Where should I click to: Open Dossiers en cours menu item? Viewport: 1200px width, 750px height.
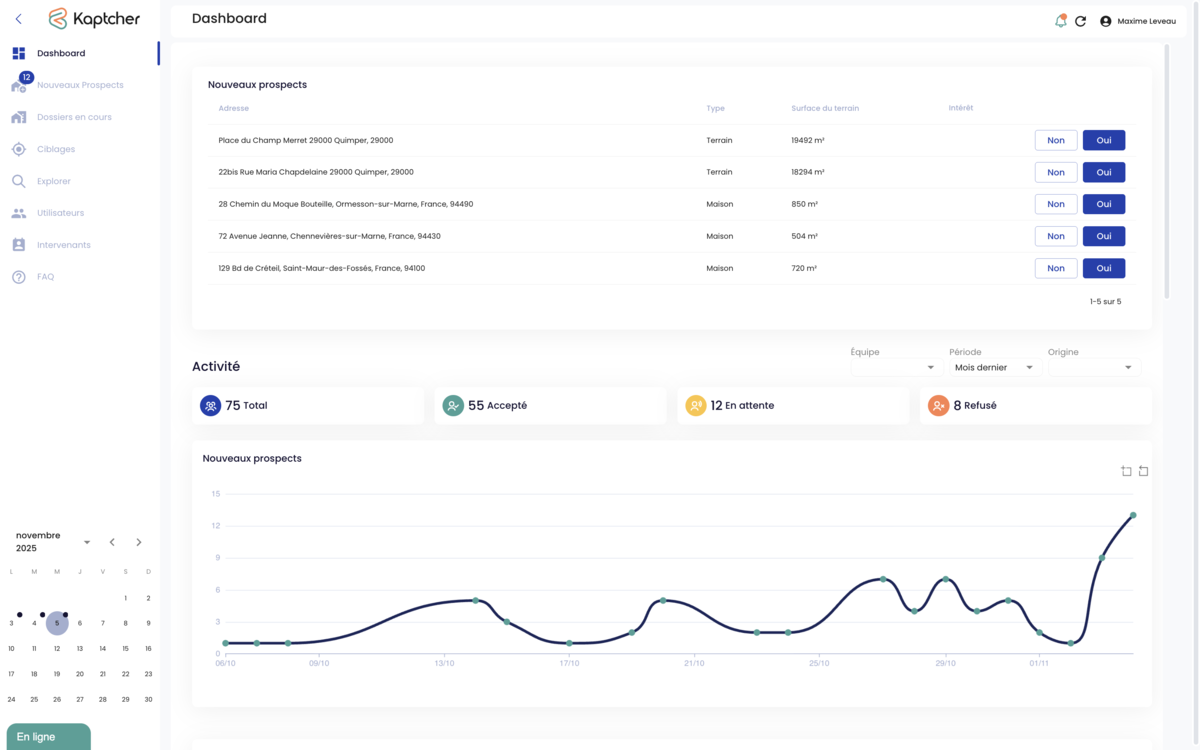click(74, 117)
